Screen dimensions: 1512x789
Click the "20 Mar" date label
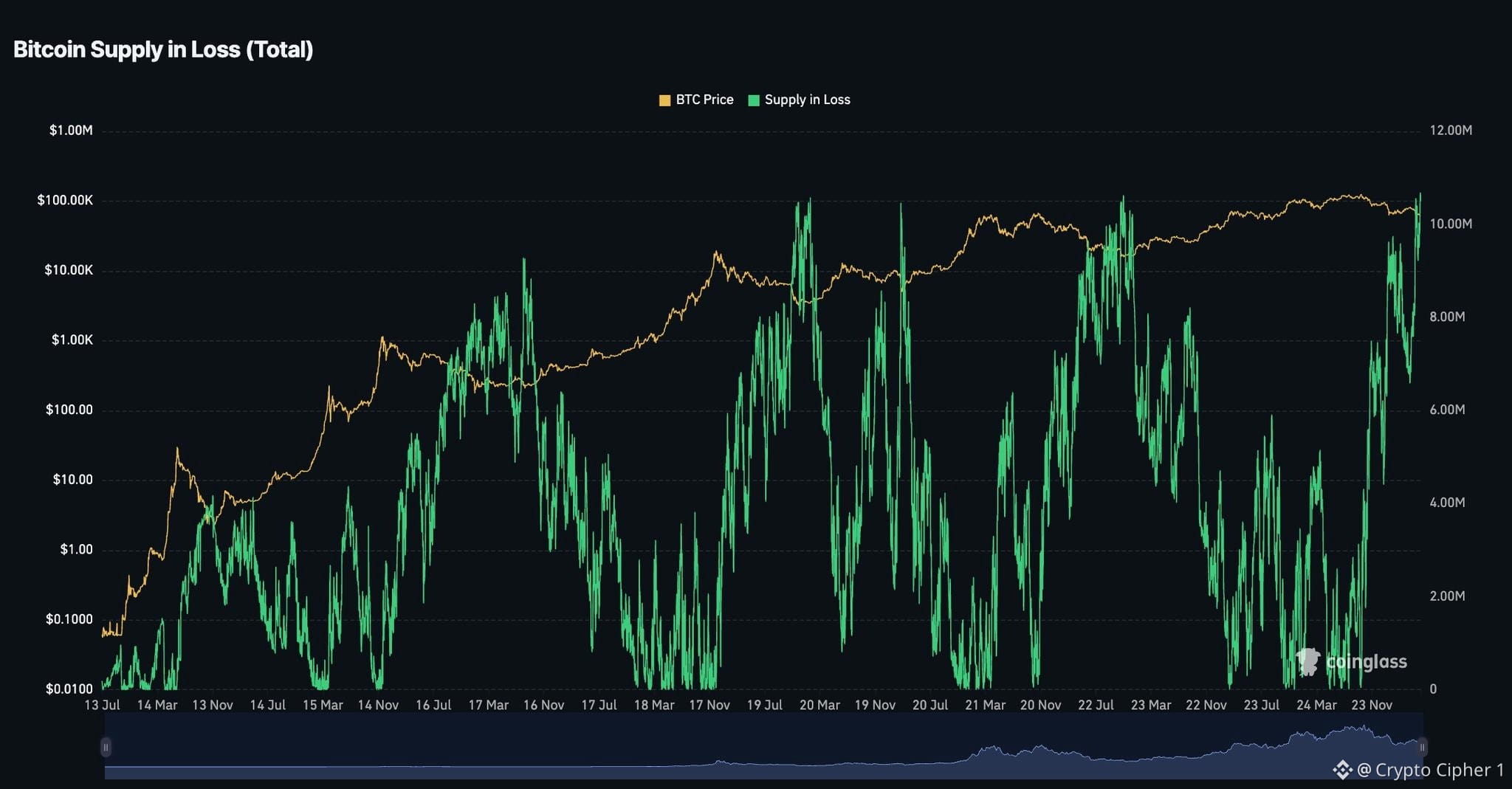[x=819, y=705]
